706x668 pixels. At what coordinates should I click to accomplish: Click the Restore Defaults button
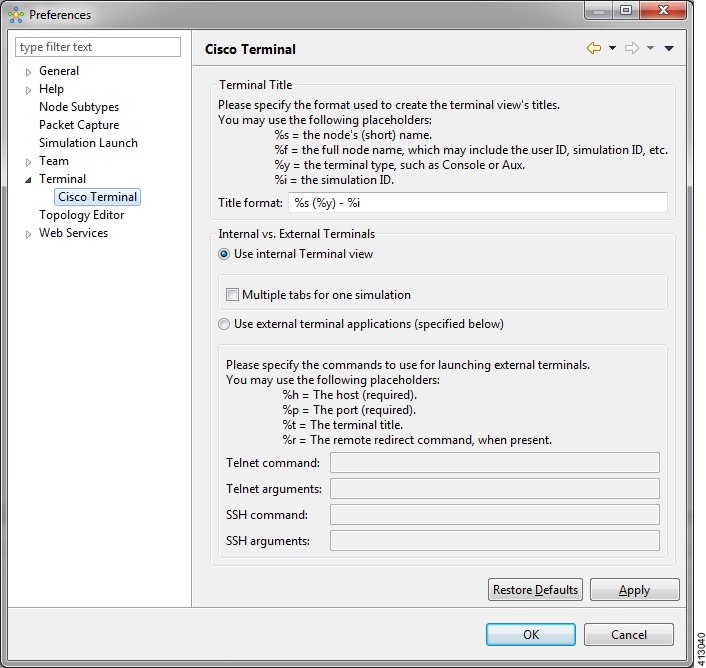535,590
